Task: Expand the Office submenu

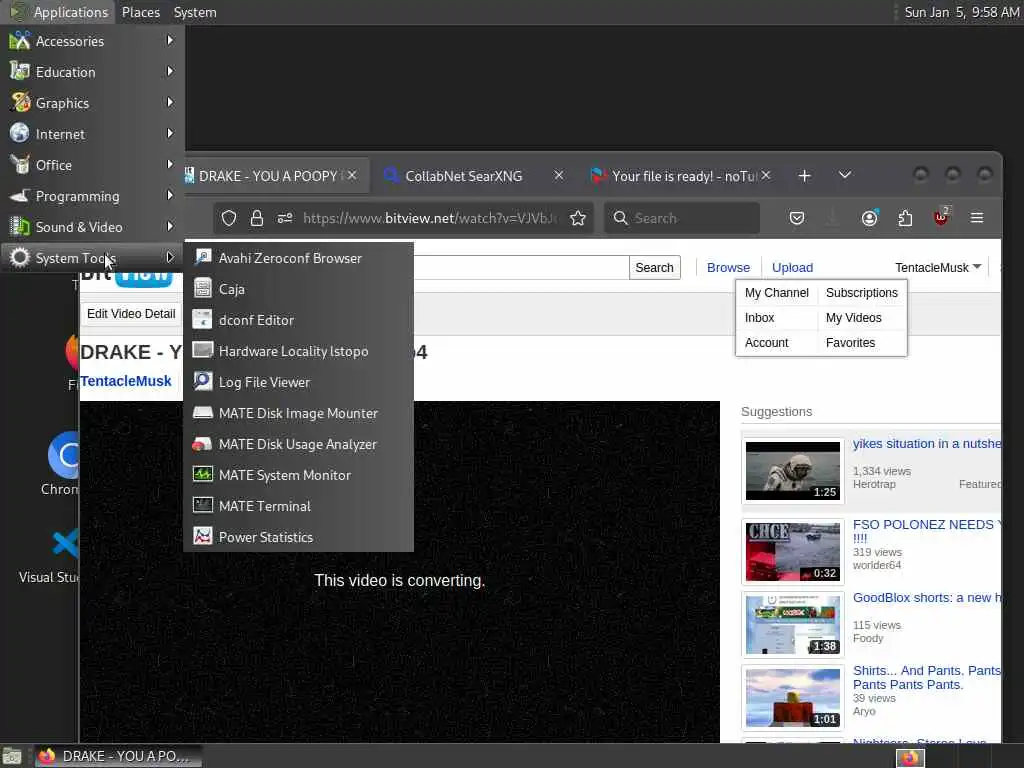Action: point(92,165)
